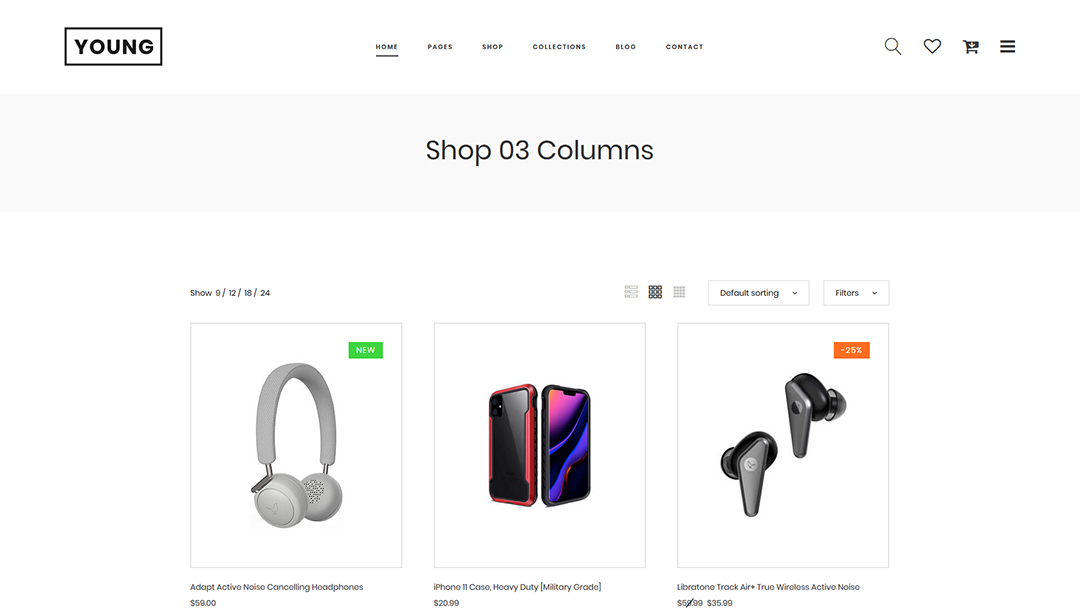
Task: Open the shopping cart icon
Action: pyautogui.click(x=970, y=46)
